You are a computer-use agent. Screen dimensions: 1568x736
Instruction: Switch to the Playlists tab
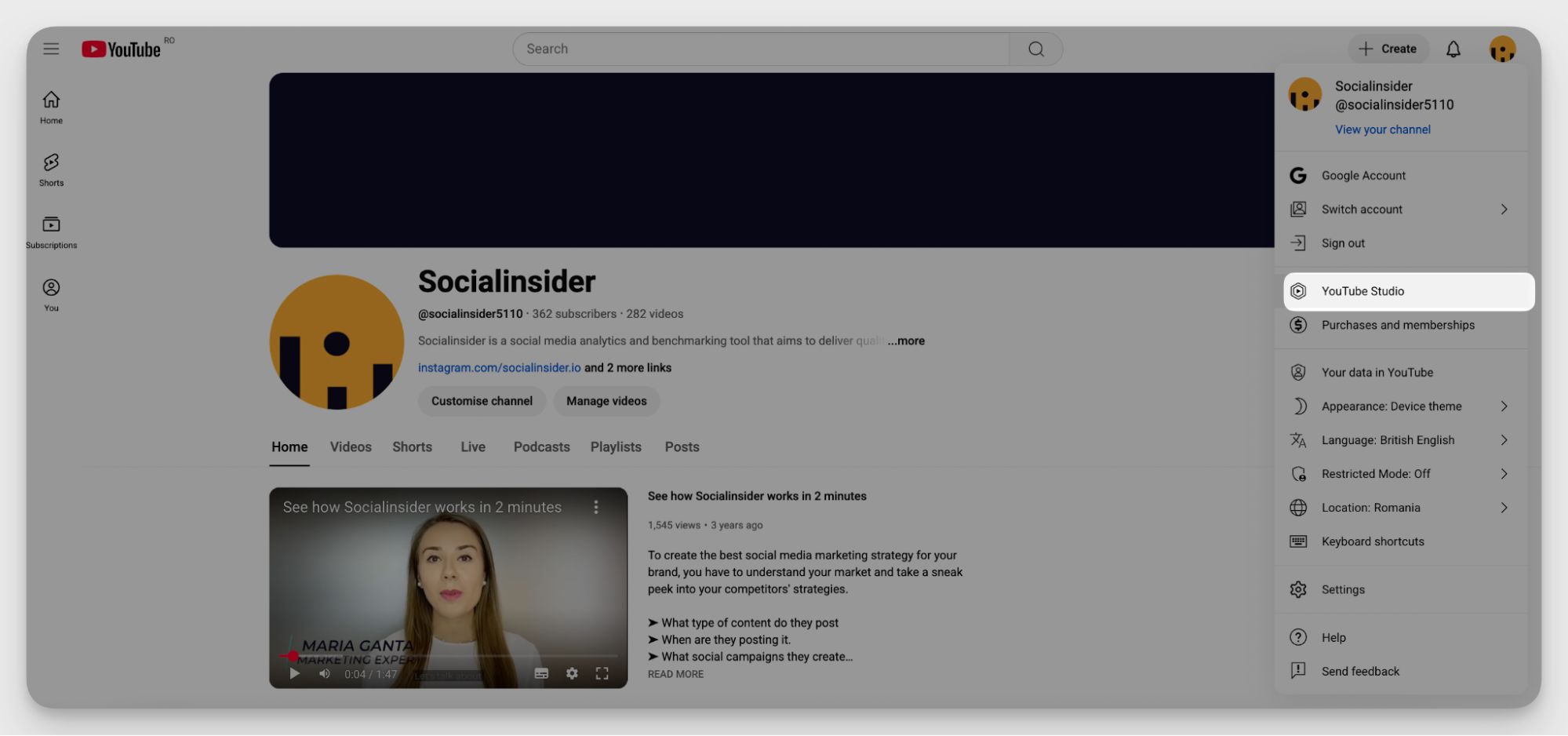point(616,447)
